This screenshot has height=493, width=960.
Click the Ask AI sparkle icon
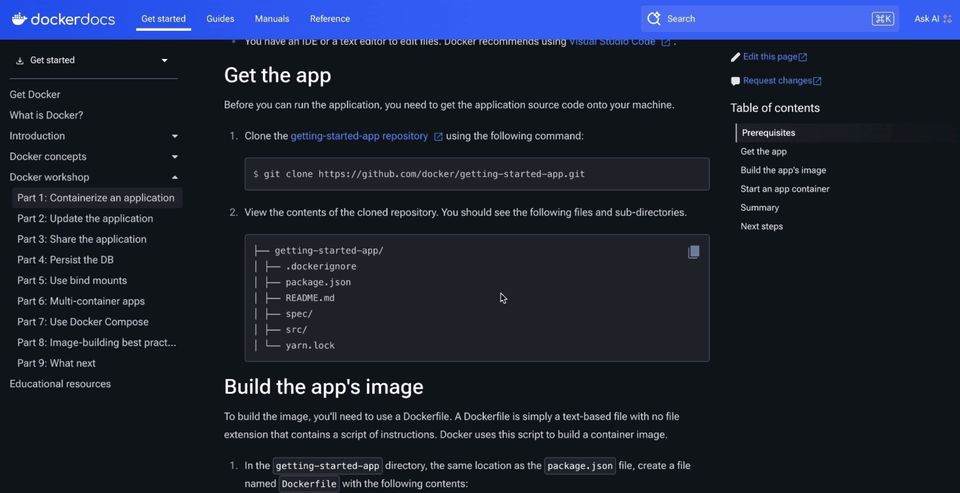click(x=948, y=19)
